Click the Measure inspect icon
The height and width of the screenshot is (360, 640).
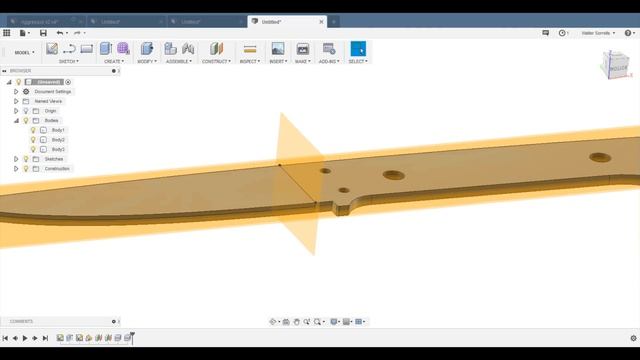250,49
